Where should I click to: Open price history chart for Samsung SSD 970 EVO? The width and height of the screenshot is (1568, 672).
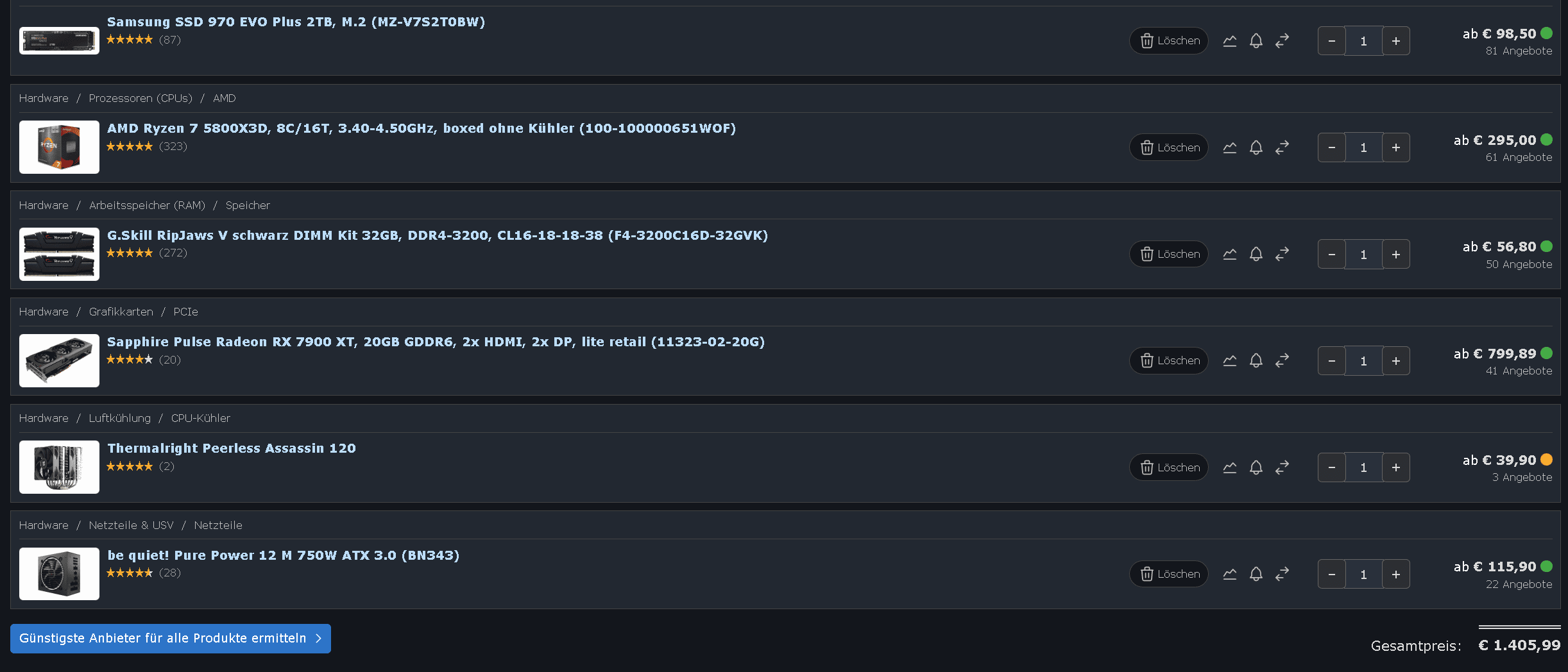pos(1229,41)
